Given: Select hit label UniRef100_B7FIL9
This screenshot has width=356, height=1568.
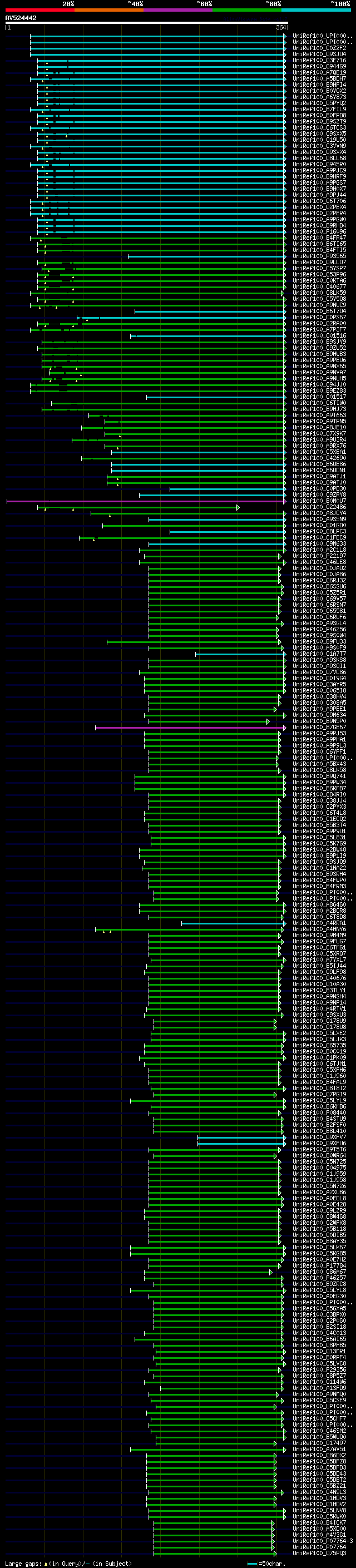Looking at the screenshot, I should click(x=319, y=109).
